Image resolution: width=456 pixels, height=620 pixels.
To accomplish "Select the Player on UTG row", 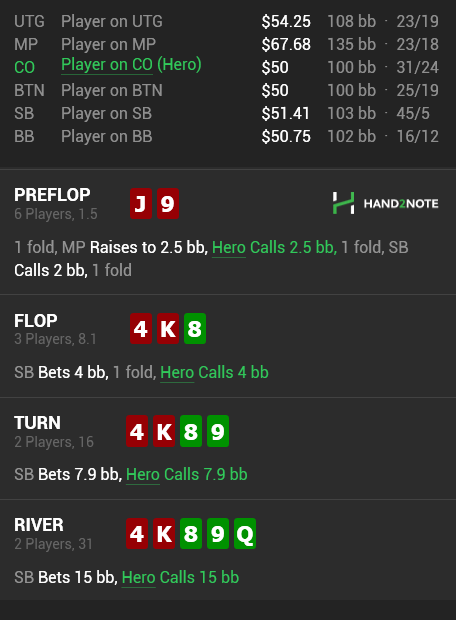I will [x=226, y=21].
